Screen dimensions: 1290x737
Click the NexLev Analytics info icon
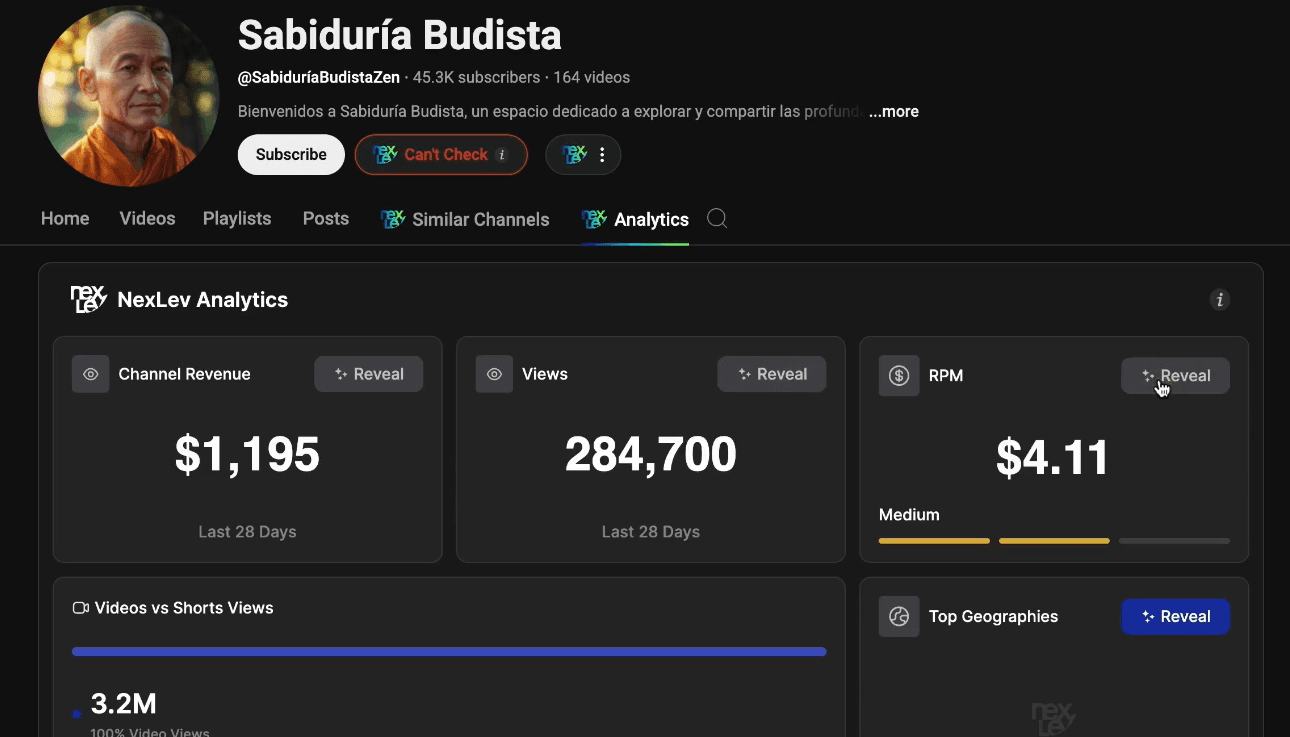point(1219,299)
